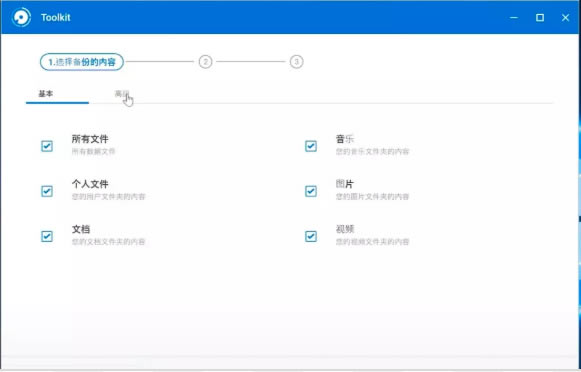
Task: Click the 个人文件 label text
Action: (x=90, y=184)
